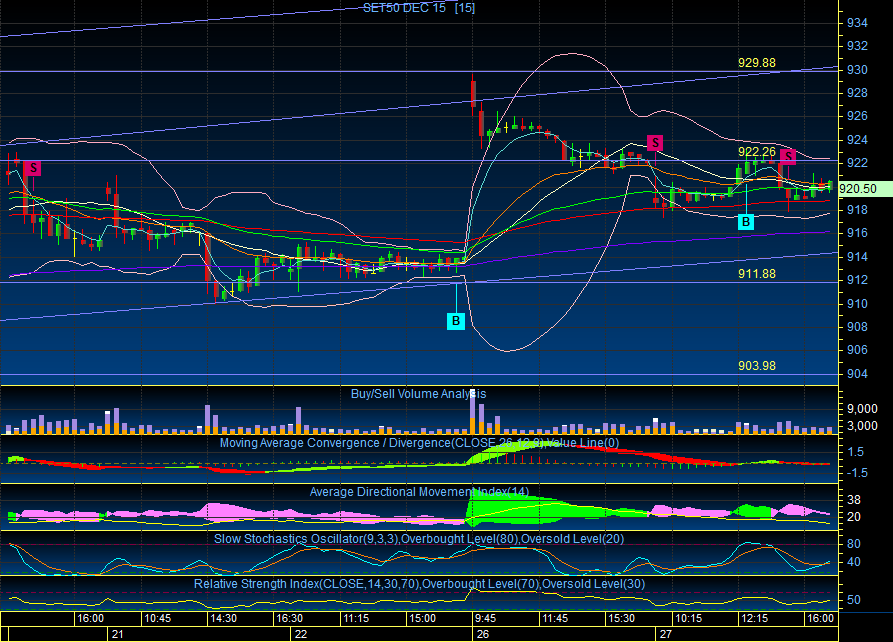Select the 9:45 time axis label
893x642 pixels.
point(485,619)
